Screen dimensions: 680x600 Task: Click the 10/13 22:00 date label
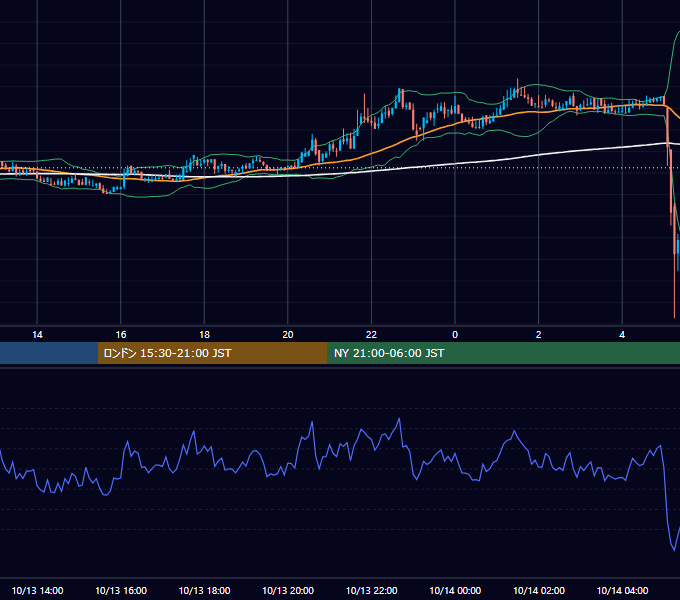coord(371,590)
